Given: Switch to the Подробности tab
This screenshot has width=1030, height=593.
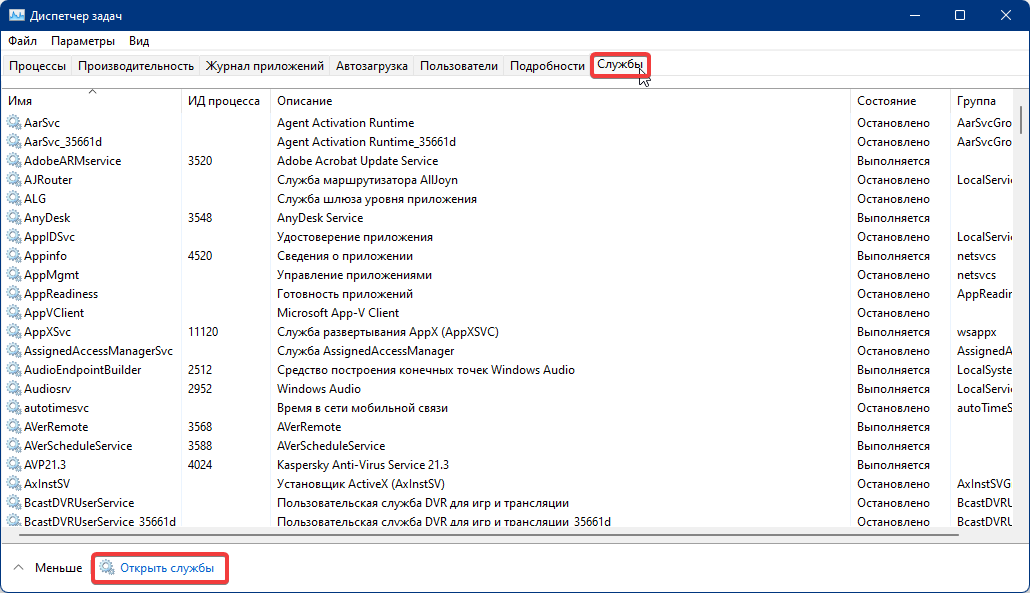Looking at the screenshot, I should click(547, 66).
